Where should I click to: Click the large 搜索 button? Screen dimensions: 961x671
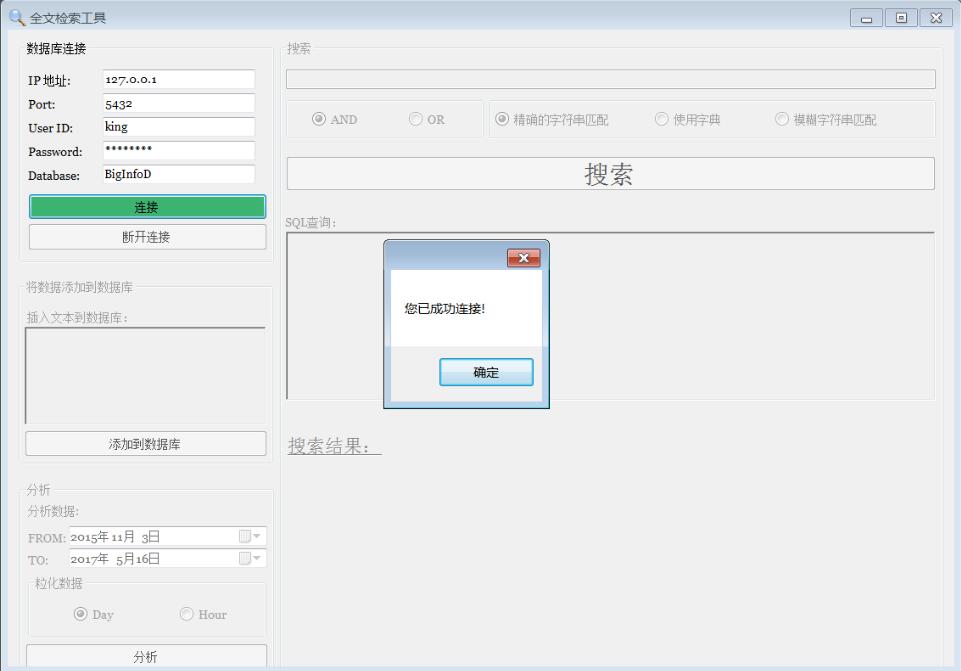tap(610, 174)
